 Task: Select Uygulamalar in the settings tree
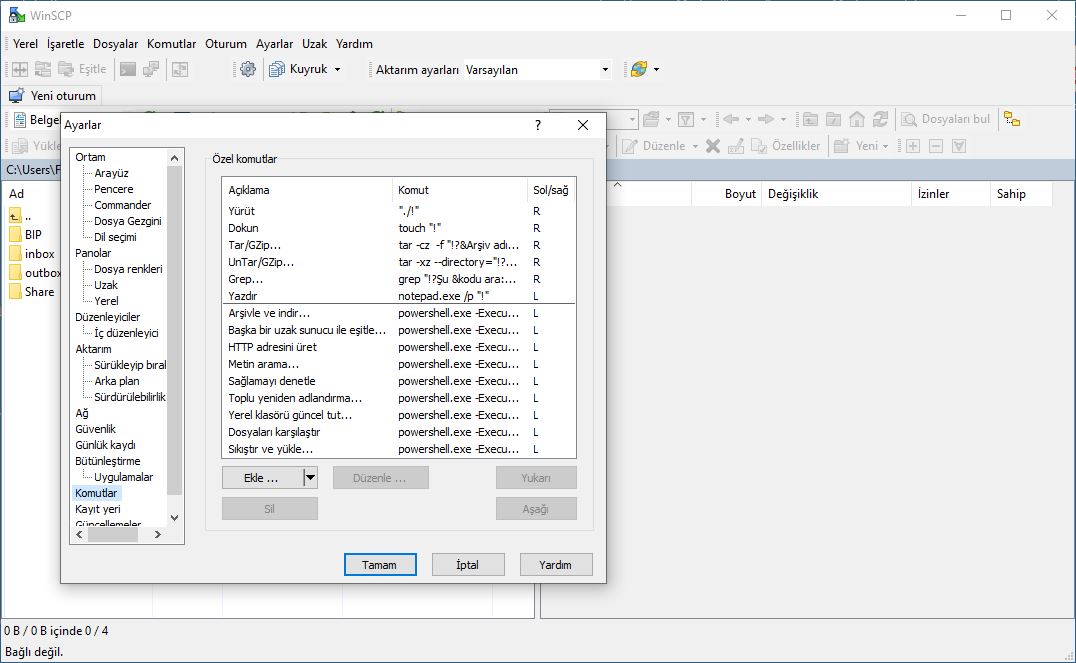pyautogui.click(x=124, y=477)
